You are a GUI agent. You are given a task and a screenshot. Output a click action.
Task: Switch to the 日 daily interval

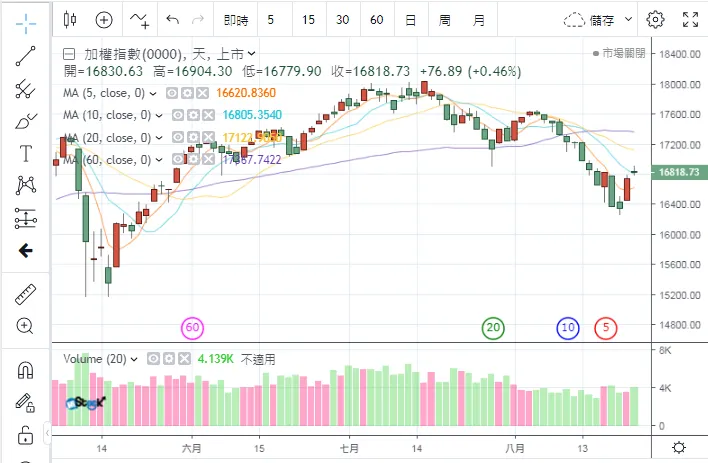click(410, 20)
